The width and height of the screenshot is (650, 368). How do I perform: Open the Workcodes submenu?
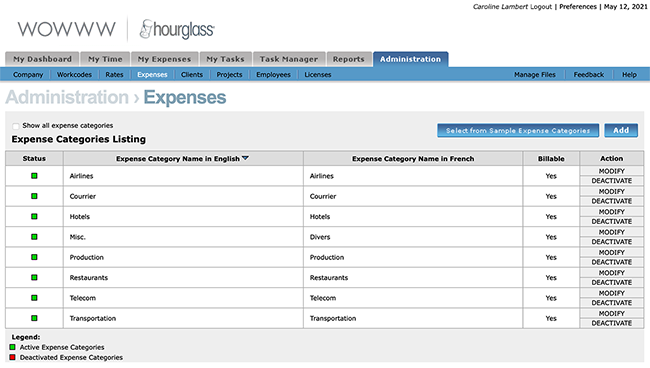pos(74,75)
